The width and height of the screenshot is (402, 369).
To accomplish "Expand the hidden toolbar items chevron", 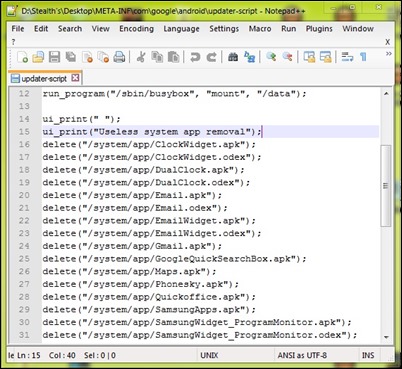I will pos(389,54).
